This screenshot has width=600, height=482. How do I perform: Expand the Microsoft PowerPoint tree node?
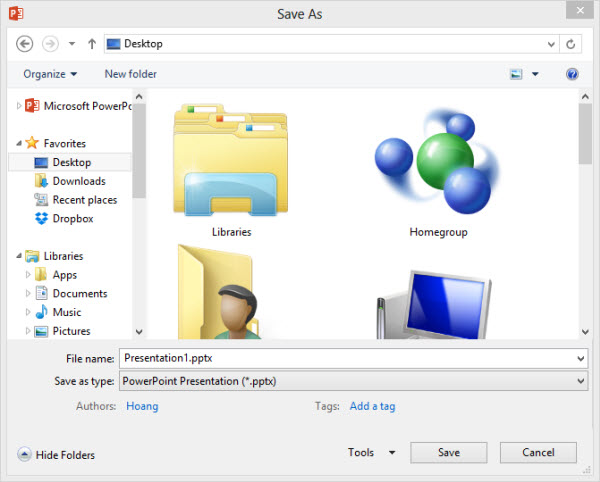(17, 106)
